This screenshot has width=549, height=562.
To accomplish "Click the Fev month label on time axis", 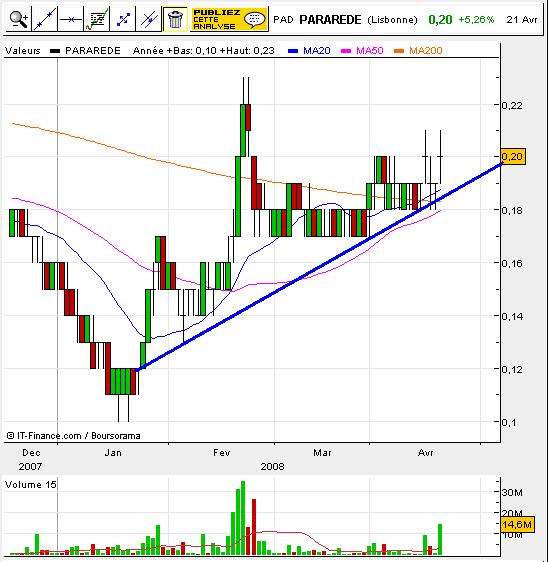I will (221, 453).
